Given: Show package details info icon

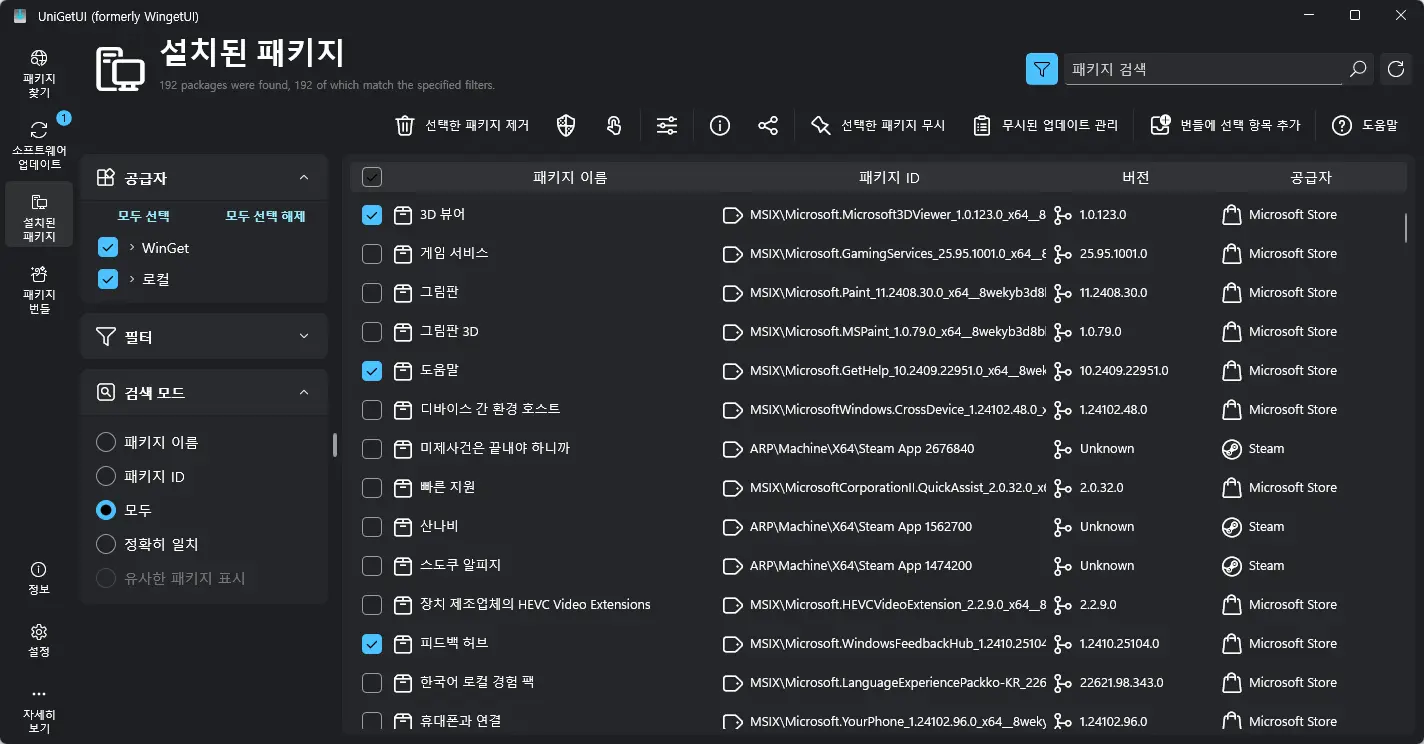Looking at the screenshot, I should [x=719, y=125].
